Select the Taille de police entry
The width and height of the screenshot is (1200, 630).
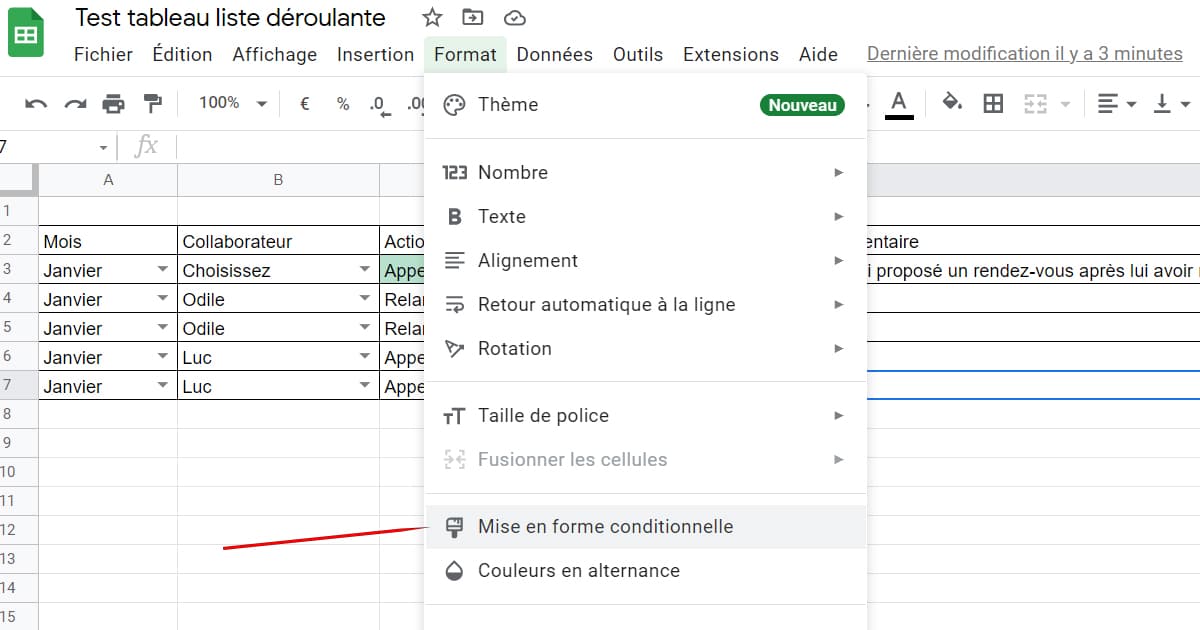pos(645,416)
